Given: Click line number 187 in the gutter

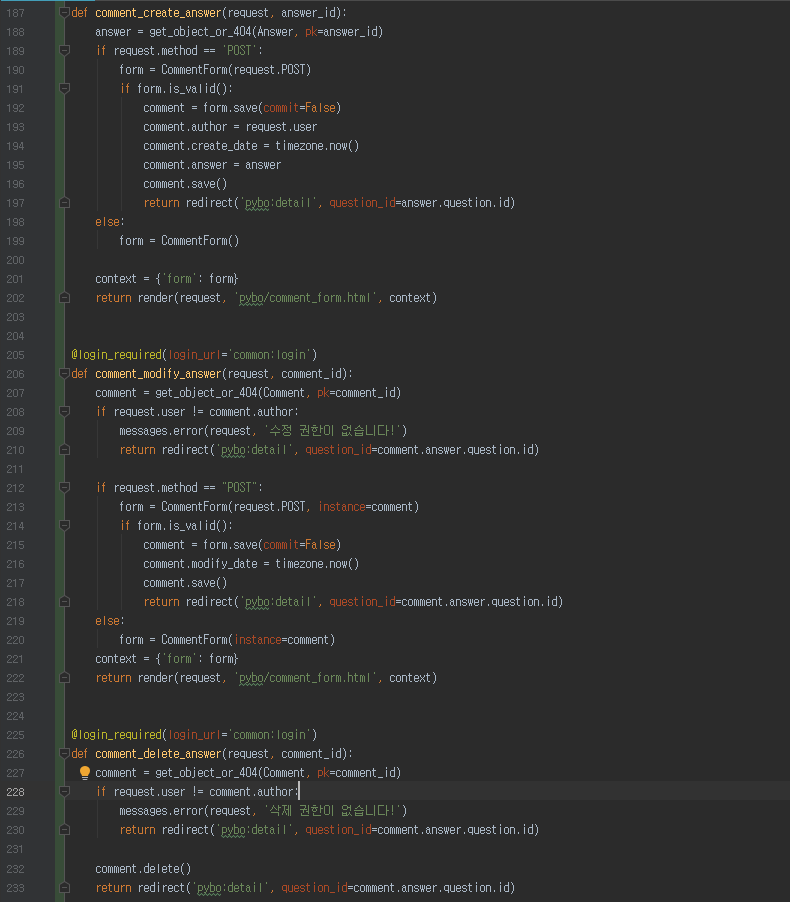Looking at the screenshot, I should (x=16, y=13).
